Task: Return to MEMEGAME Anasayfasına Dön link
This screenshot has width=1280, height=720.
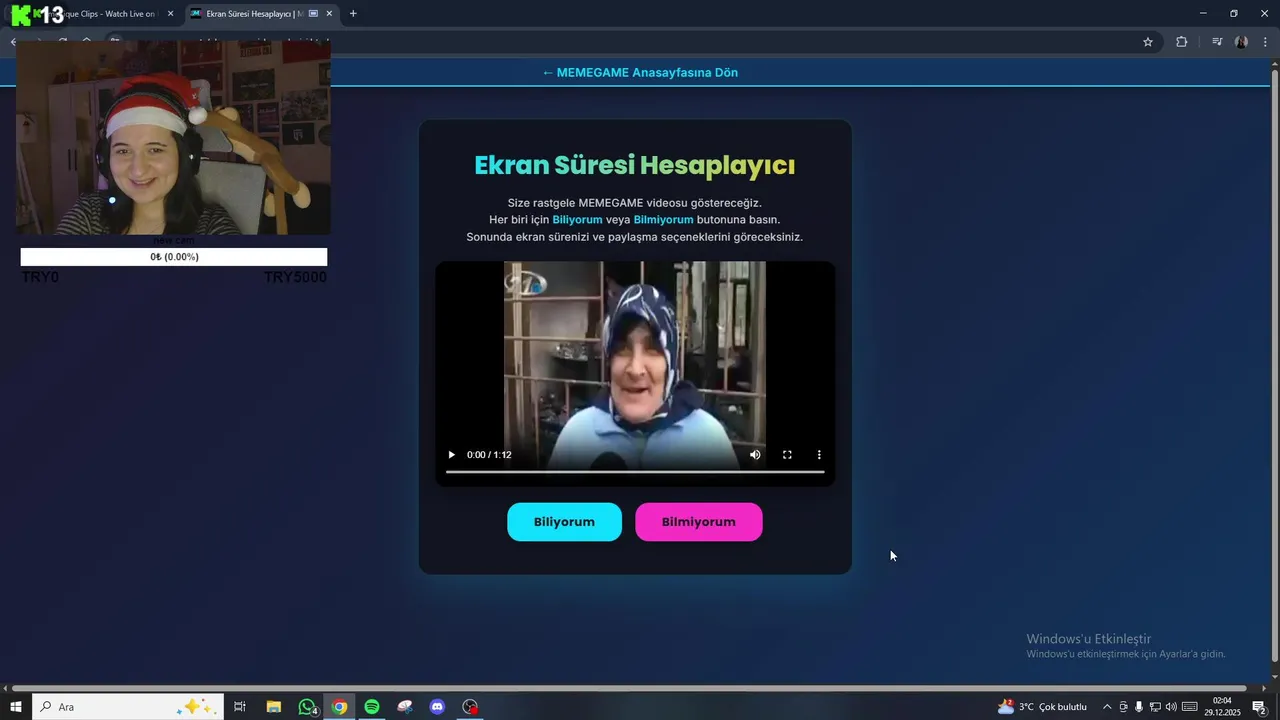Action: pyautogui.click(x=640, y=73)
